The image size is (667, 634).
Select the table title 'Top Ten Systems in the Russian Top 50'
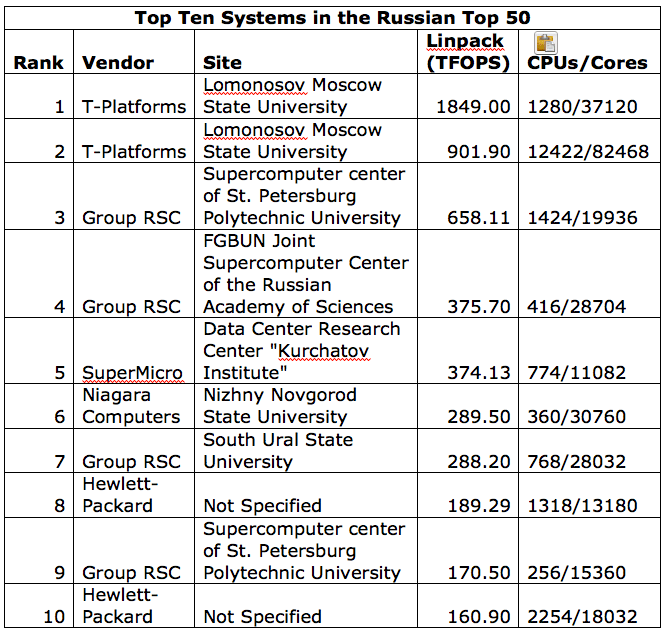333,18
